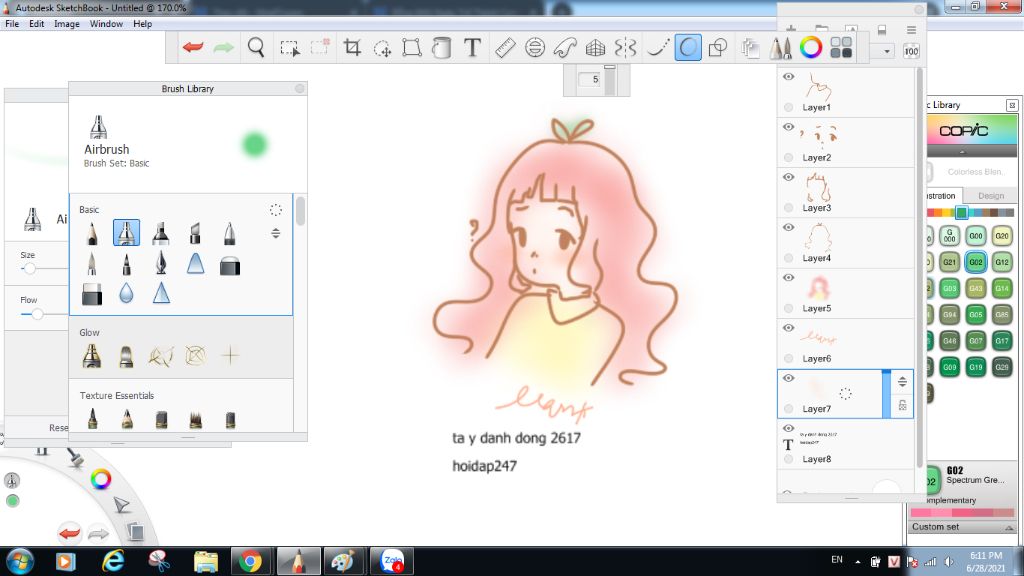
Task: Toggle the Layer3 eye icon
Action: [788, 178]
